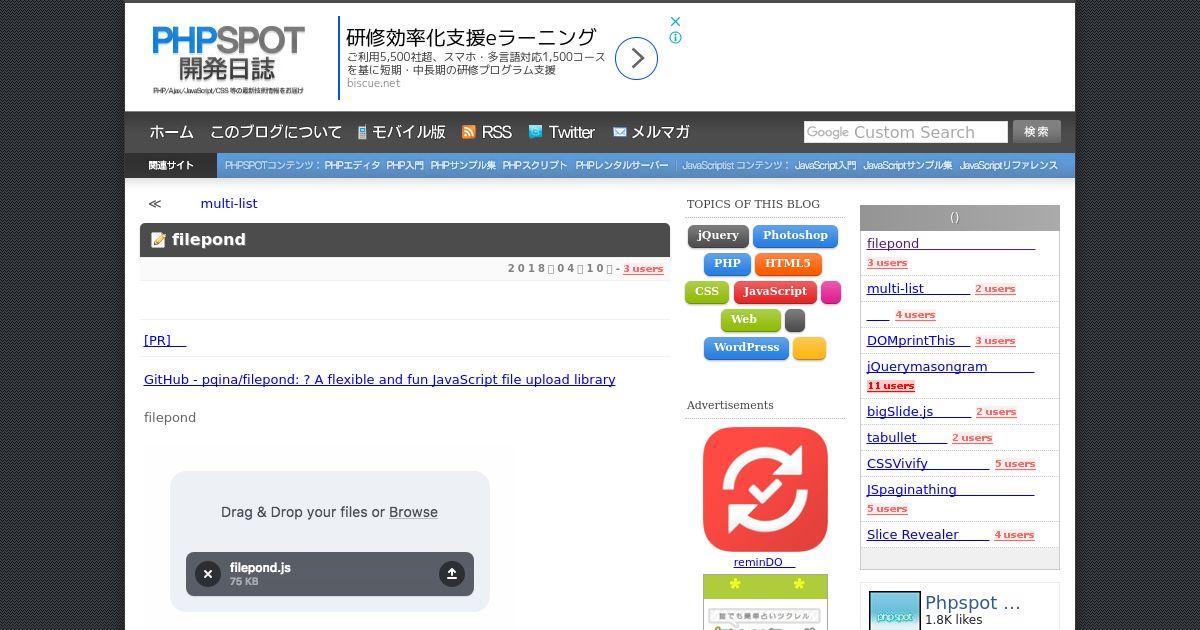Select the CSS topic tag
The image size is (1200, 630).
pyautogui.click(x=707, y=292)
